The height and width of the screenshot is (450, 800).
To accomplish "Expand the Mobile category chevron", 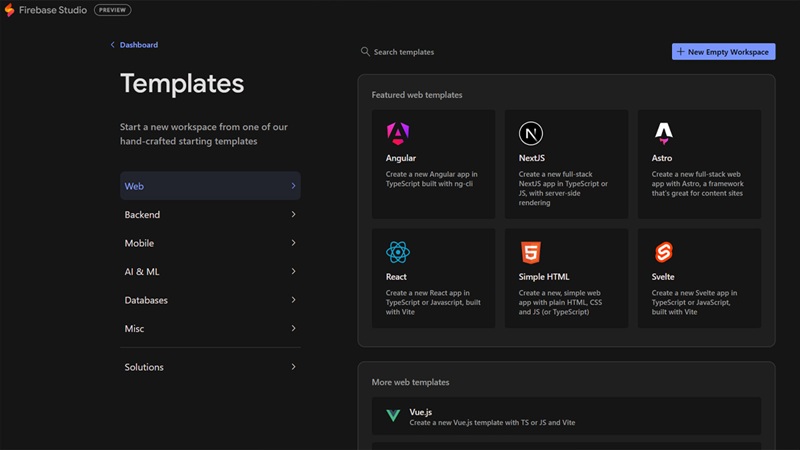I will (293, 243).
